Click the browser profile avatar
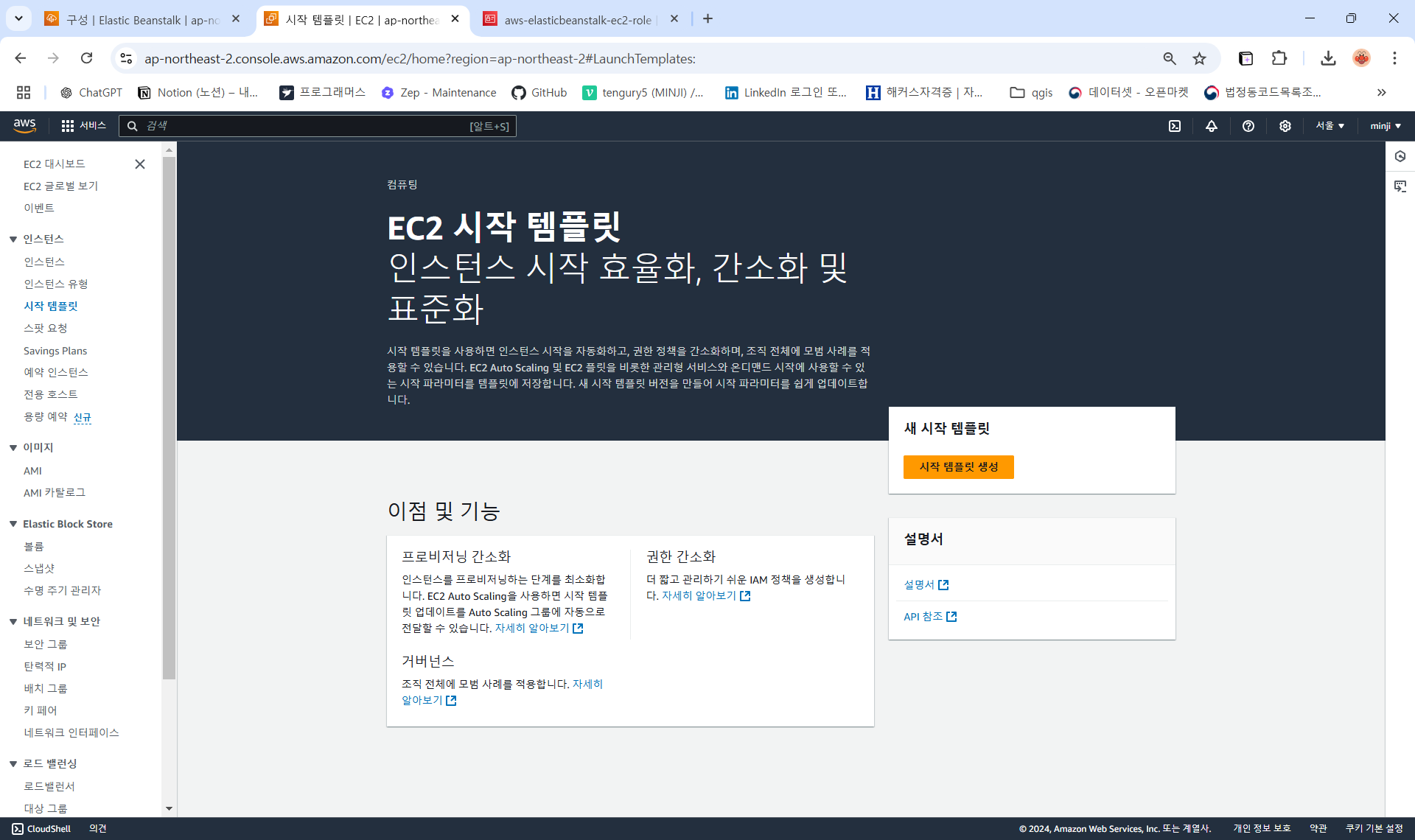1415x840 pixels. (1361, 58)
